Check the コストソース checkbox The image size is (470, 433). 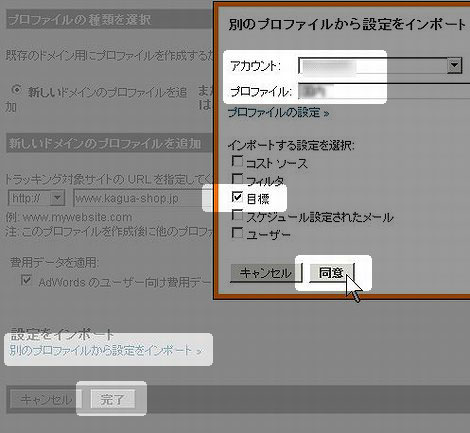[237, 162]
